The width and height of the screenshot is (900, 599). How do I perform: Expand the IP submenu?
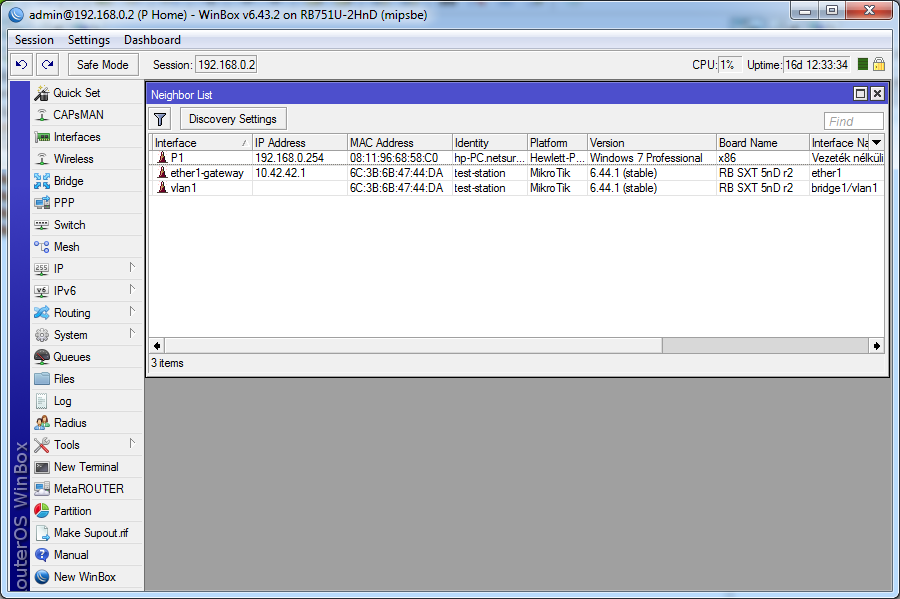point(132,267)
